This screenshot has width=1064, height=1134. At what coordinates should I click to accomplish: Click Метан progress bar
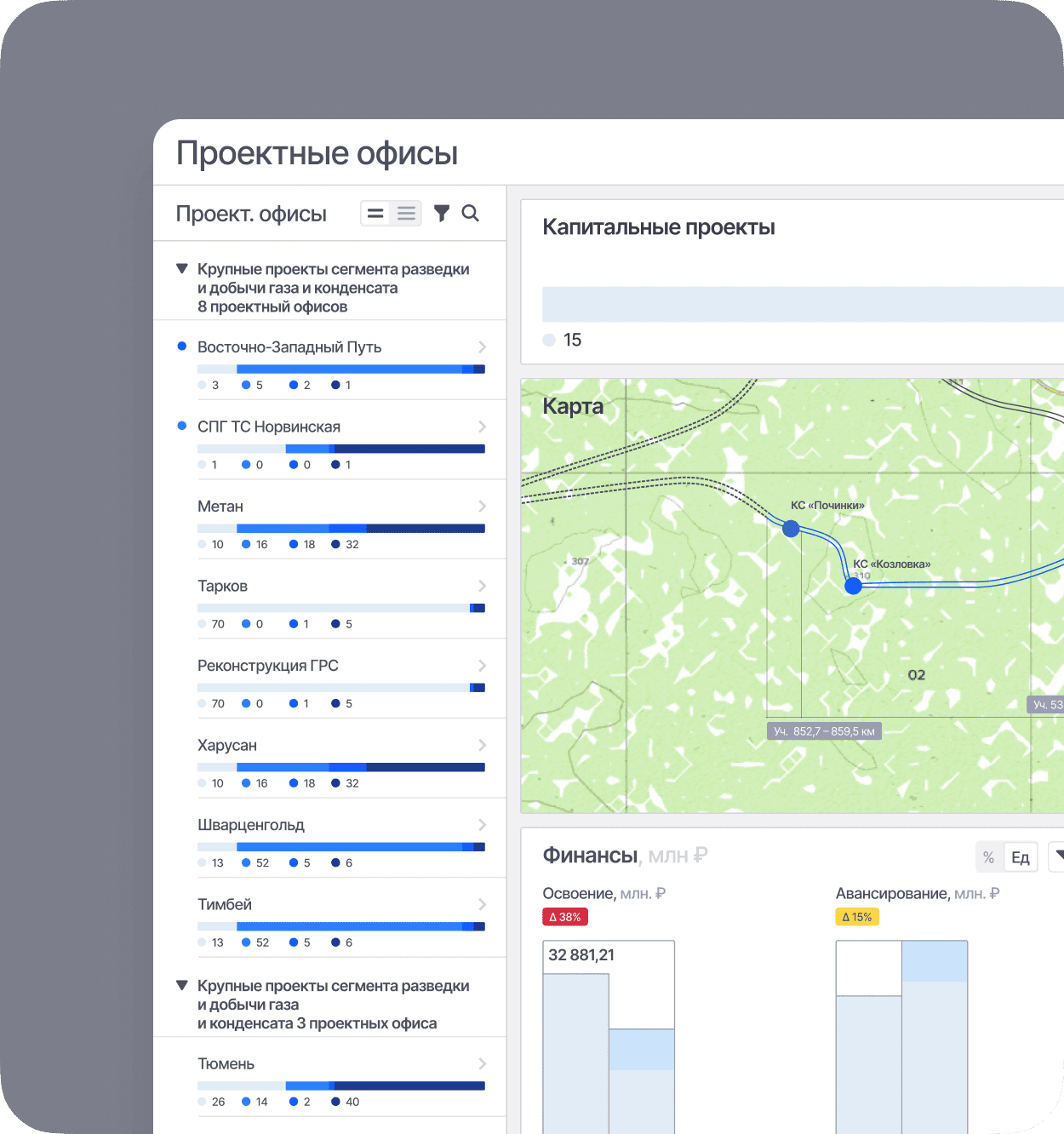pyautogui.click(x=341, y=529)
